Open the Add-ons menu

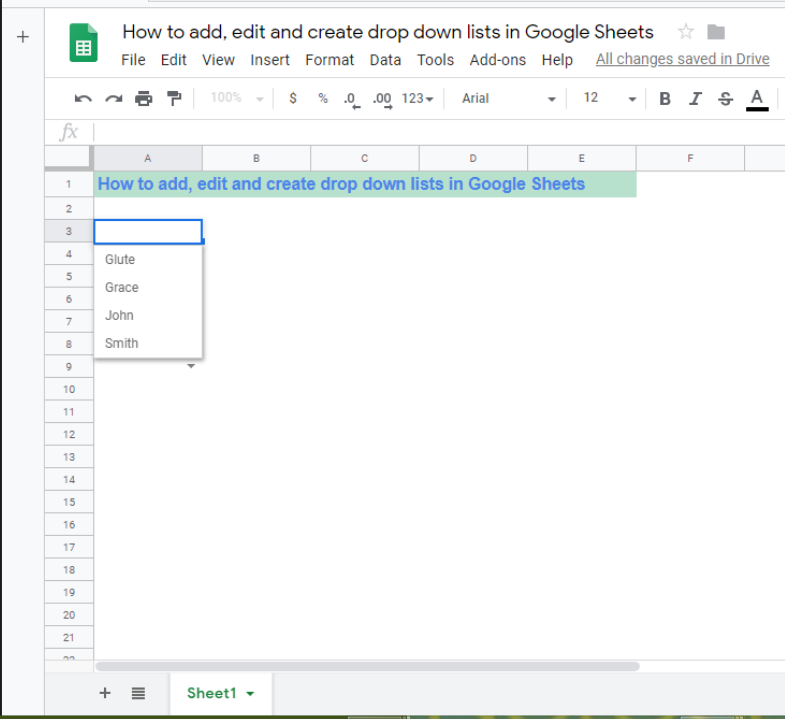click(497, 60)
